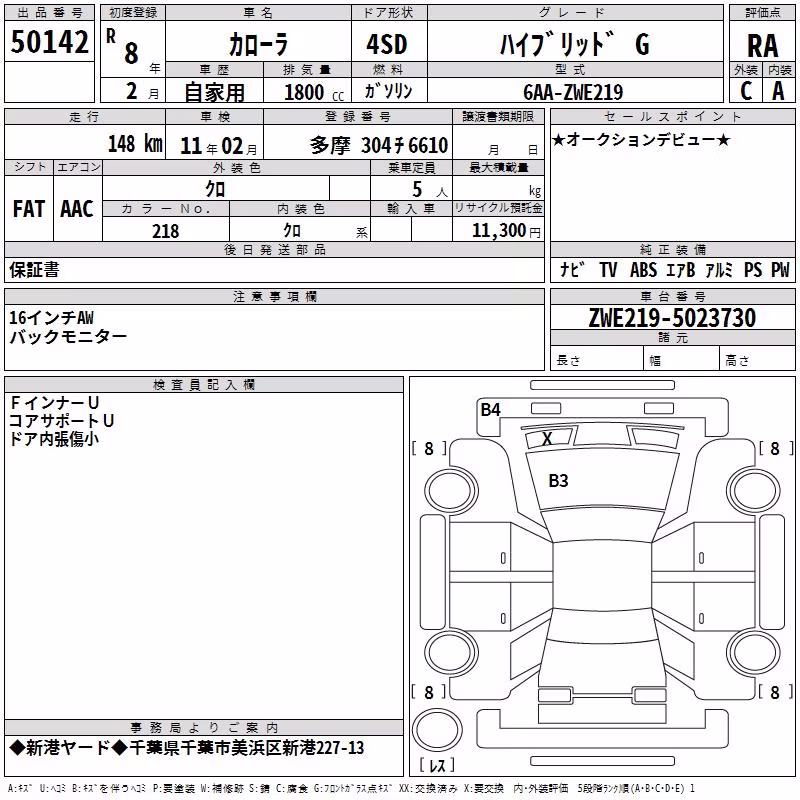Click the air conditioner value AAC
This screenshot has height=800, width=800.
77,209
